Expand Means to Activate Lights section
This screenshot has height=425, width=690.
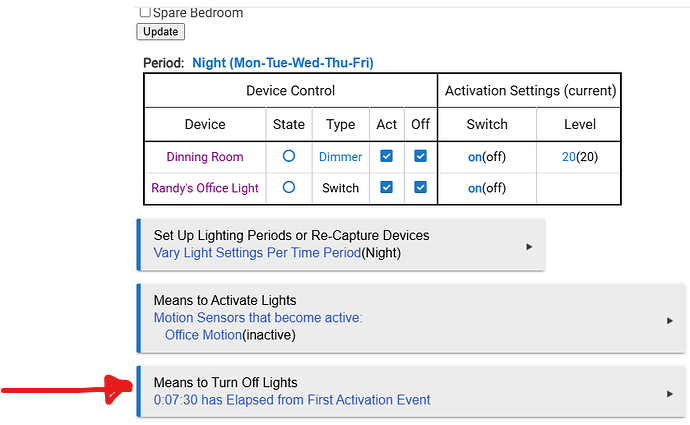668,320
